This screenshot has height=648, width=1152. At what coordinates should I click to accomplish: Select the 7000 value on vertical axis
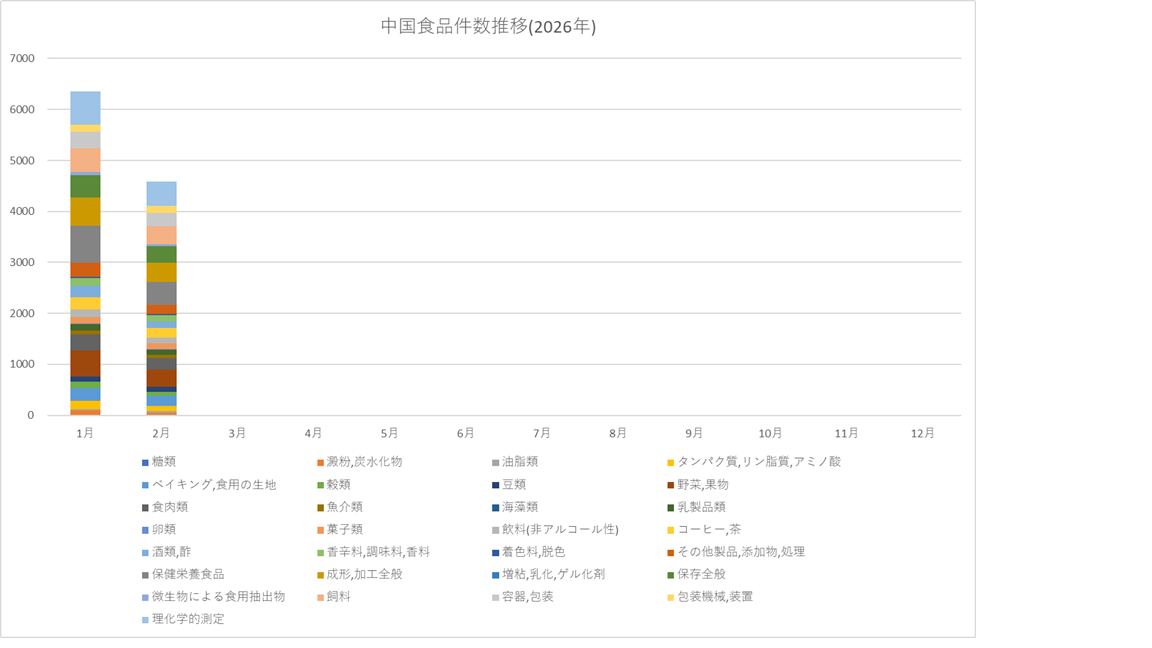coord(20,59)
